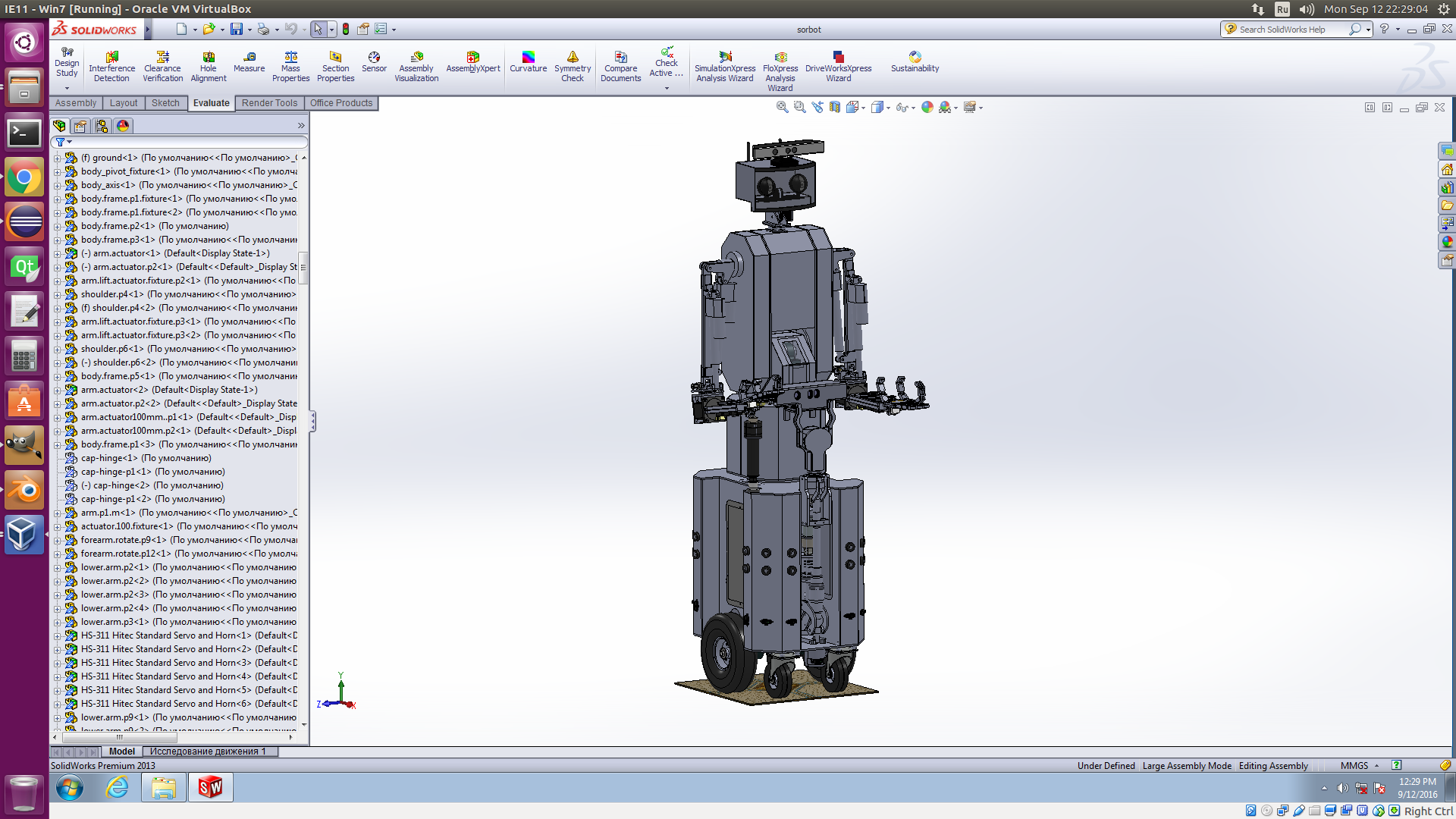Viewport: 1456px width, 819px height.
Task: Click Zoom to Fit in view toolbar
Action: pos(782,108)
